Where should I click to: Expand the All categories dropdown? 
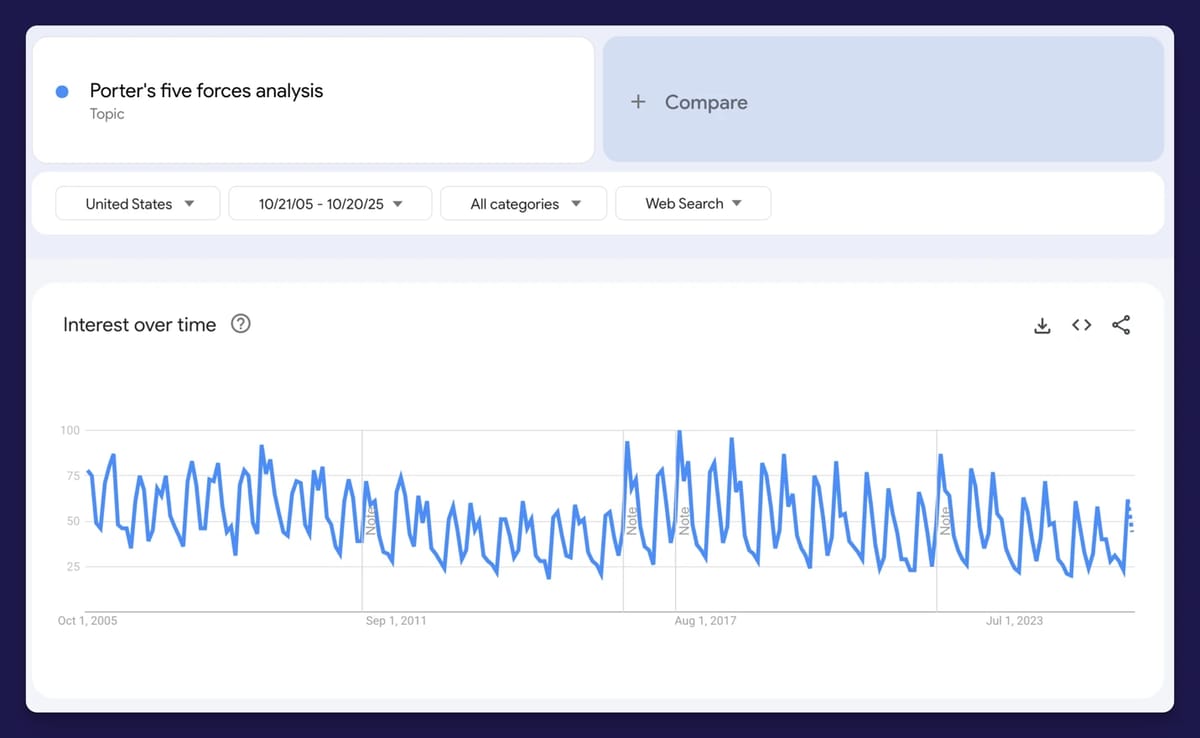coord(524,203)
